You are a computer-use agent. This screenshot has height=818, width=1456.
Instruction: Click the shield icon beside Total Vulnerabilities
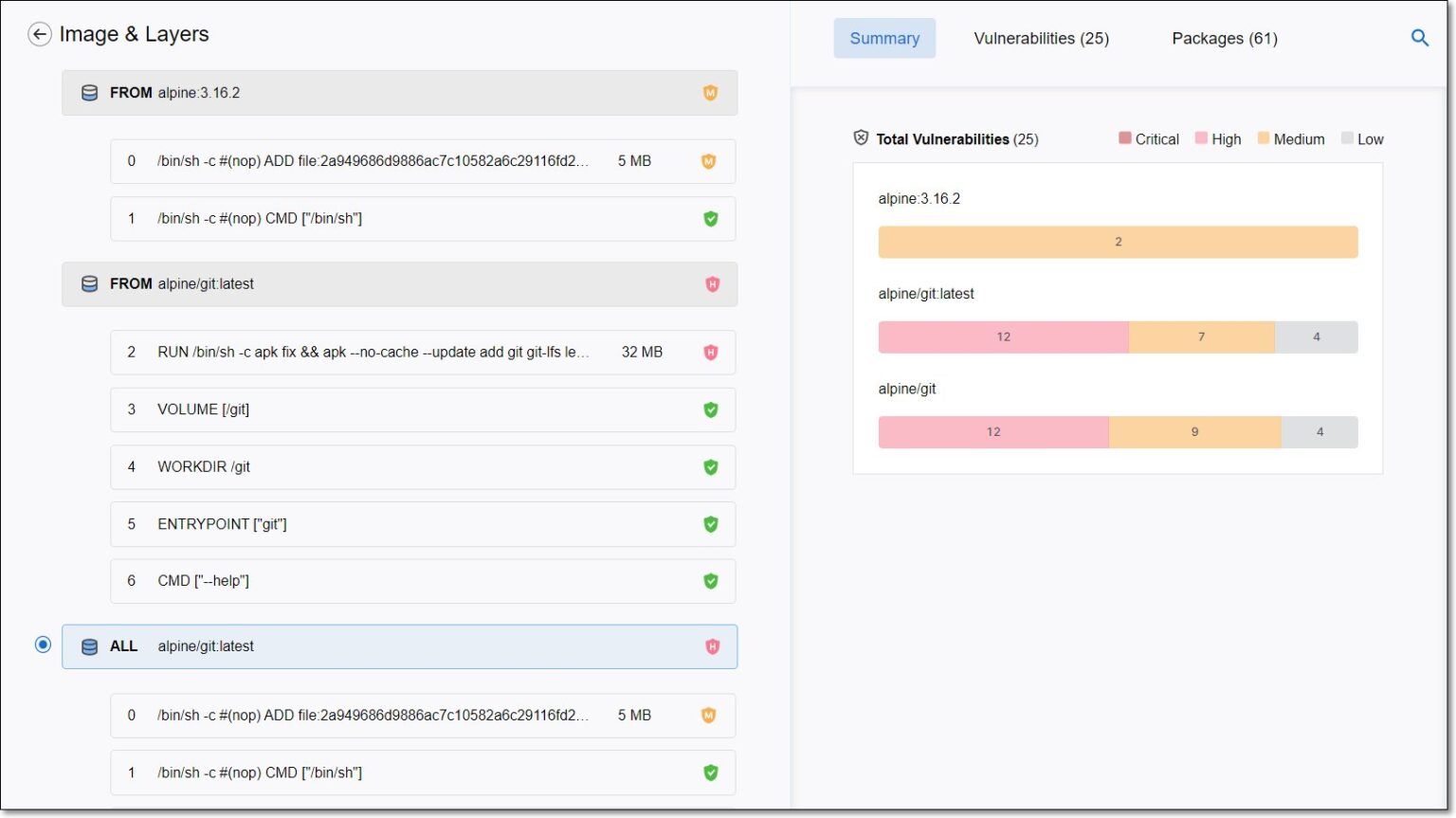(x=861, y=137)
